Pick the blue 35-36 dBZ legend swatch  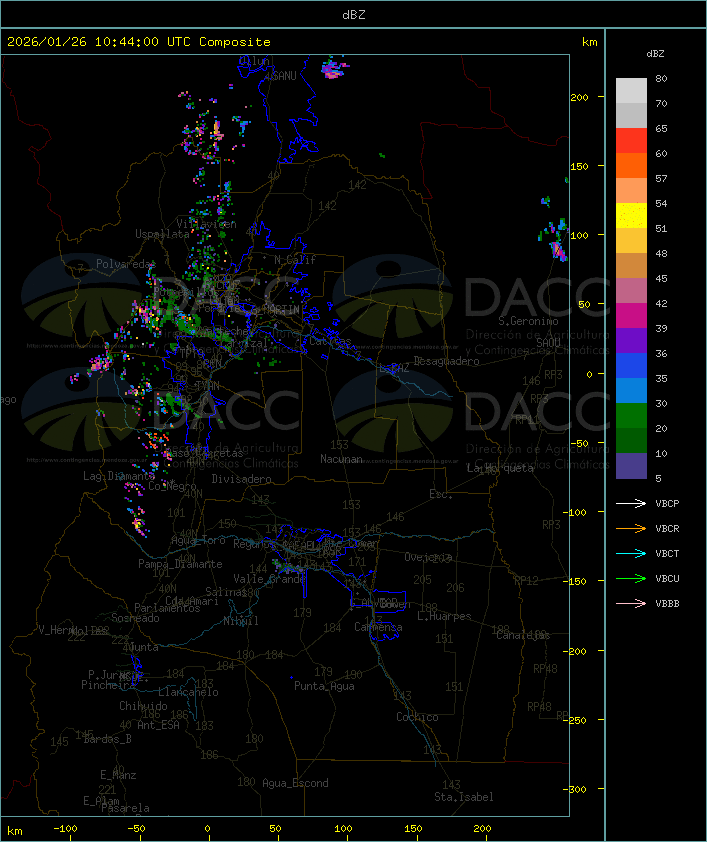click(x=631, y=366)
